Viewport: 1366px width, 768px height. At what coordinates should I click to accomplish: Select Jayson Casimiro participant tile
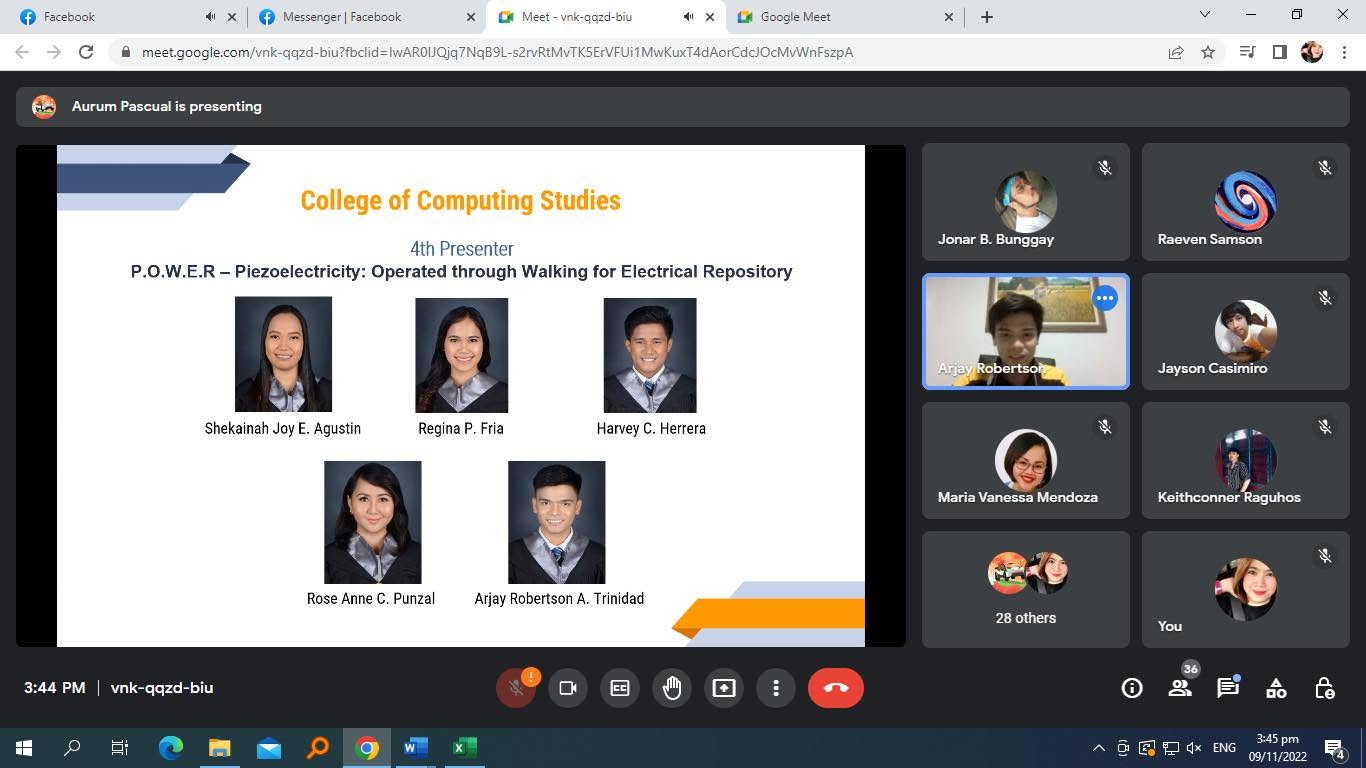tap(1245, 331)
